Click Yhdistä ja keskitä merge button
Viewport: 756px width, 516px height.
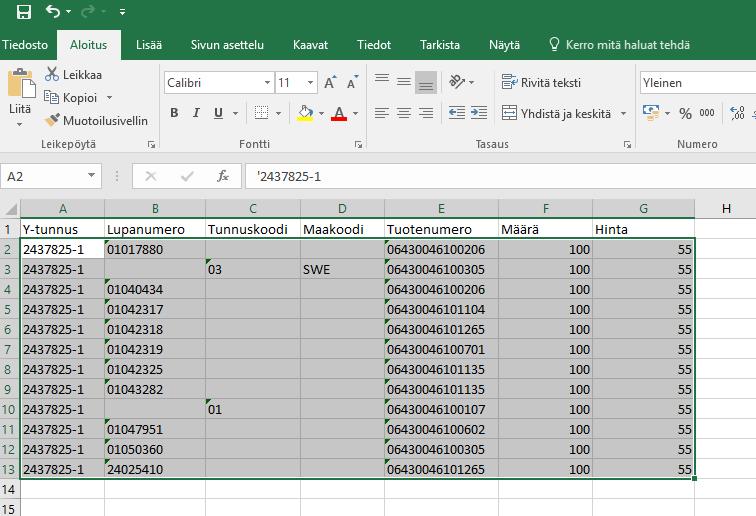coord(556,113)
